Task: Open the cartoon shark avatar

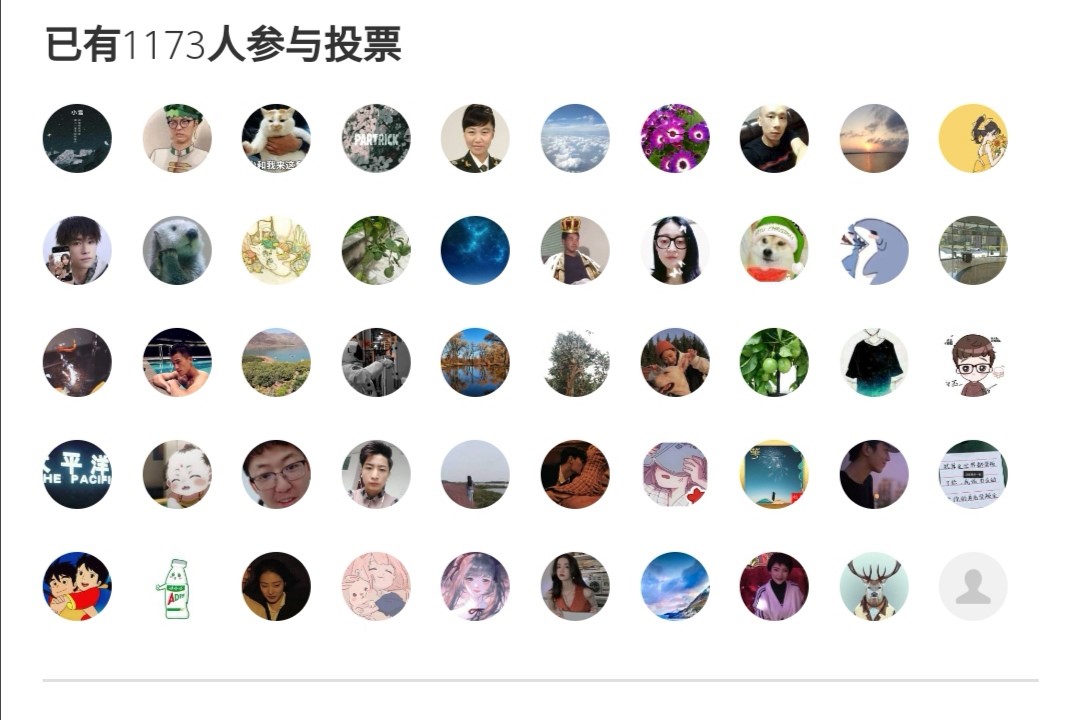Action: tap(874, 250)
